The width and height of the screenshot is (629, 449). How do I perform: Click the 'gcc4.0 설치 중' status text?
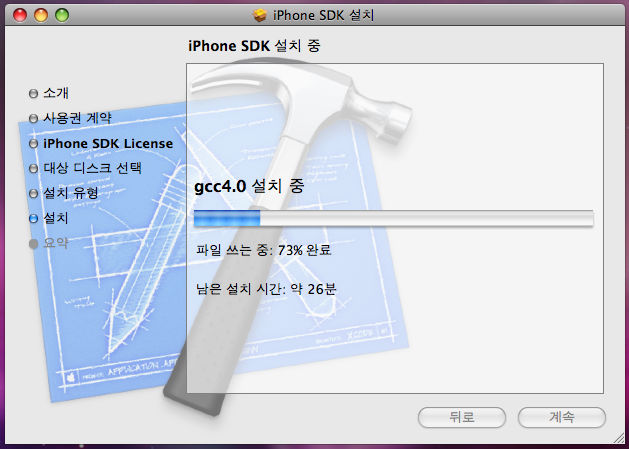pos(249,187)
